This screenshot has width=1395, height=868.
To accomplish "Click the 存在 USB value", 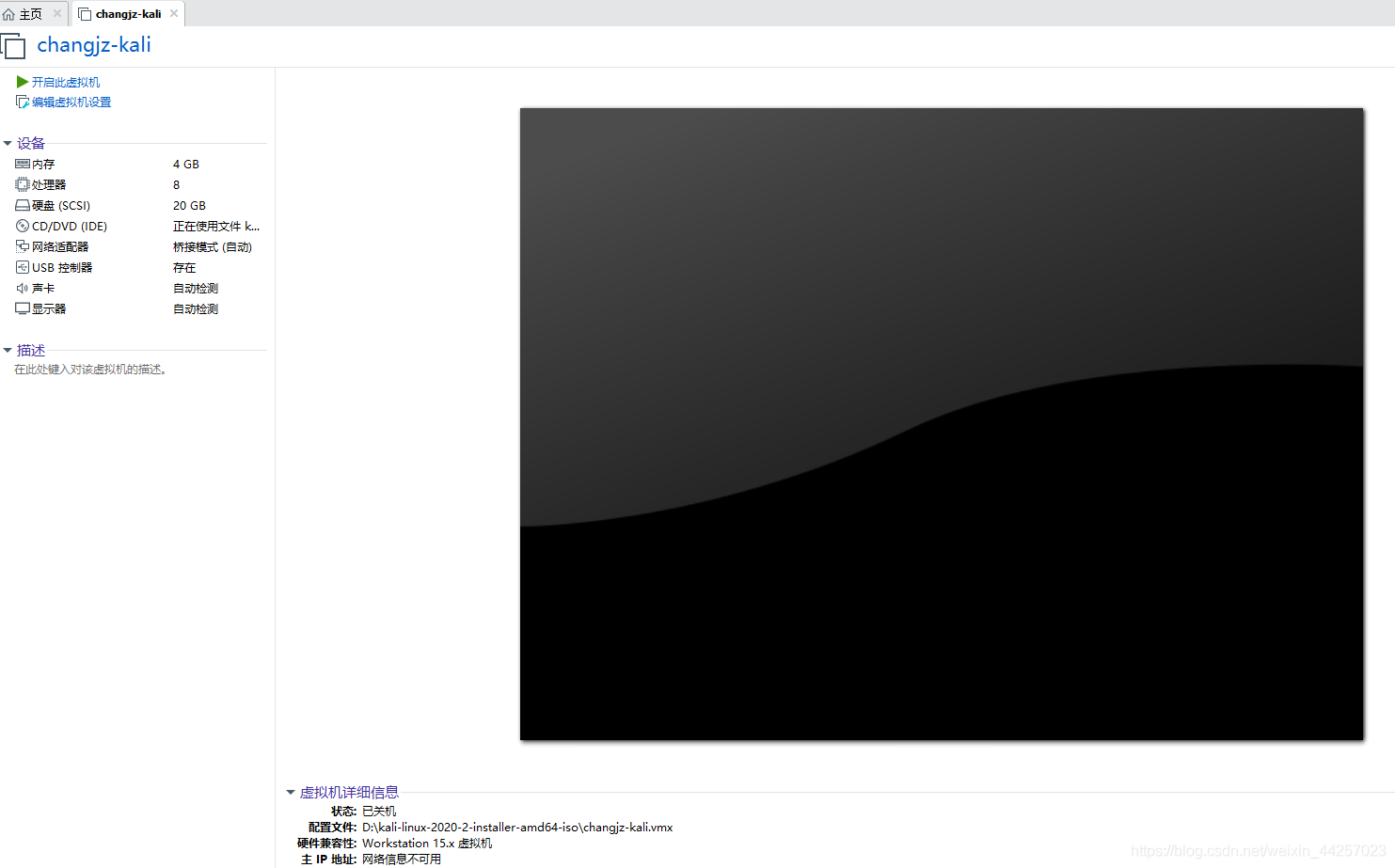I will pyautogui.click(x=184, y=267).
